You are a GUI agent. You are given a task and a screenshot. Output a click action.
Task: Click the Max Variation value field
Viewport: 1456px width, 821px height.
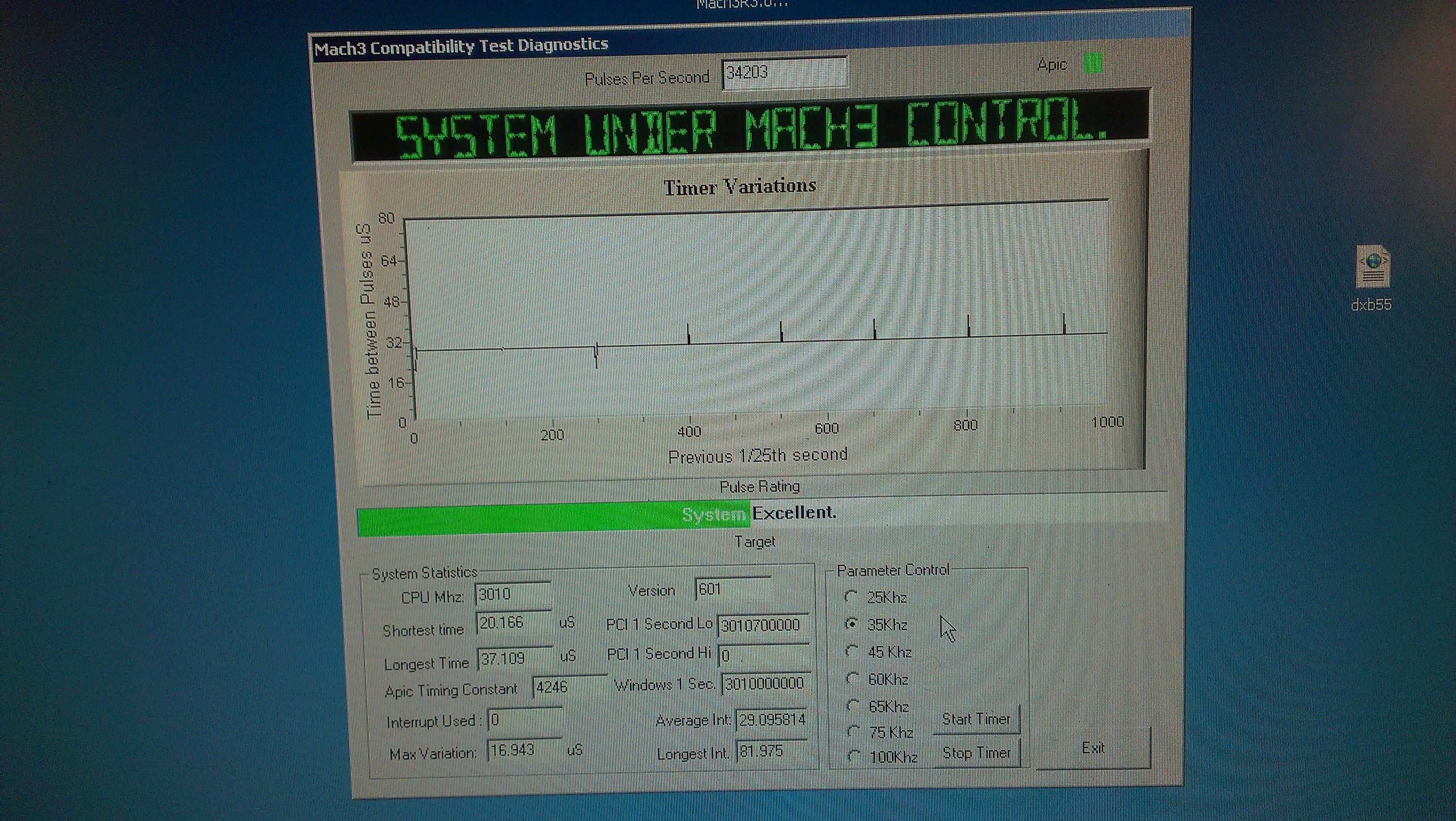(524, 751)
